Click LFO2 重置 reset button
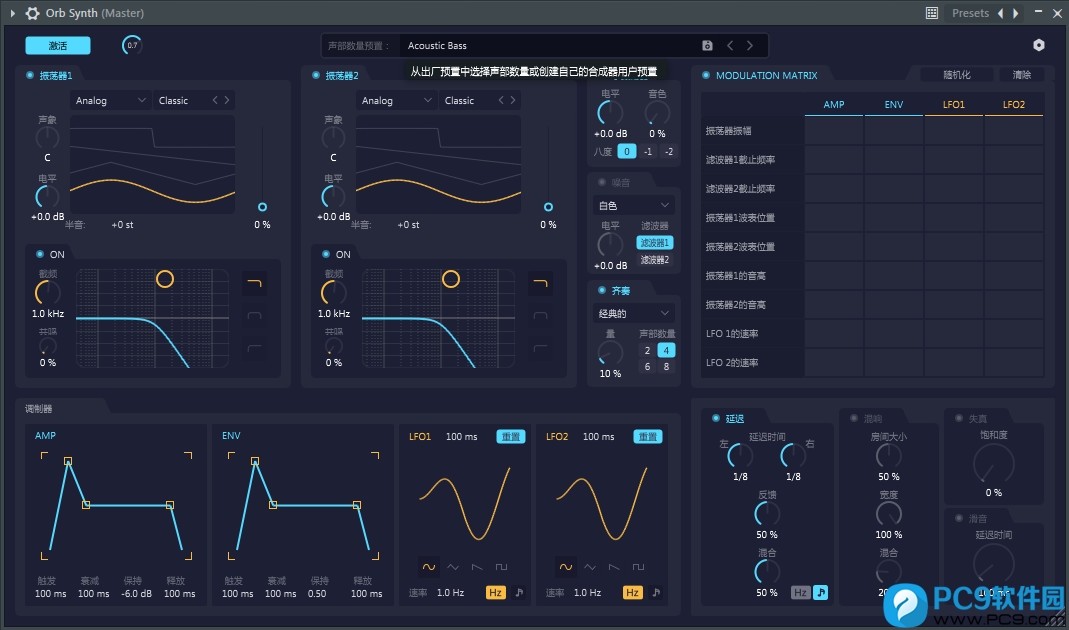The width and height of the screenshot is (1069, 630). pos(648,436)
